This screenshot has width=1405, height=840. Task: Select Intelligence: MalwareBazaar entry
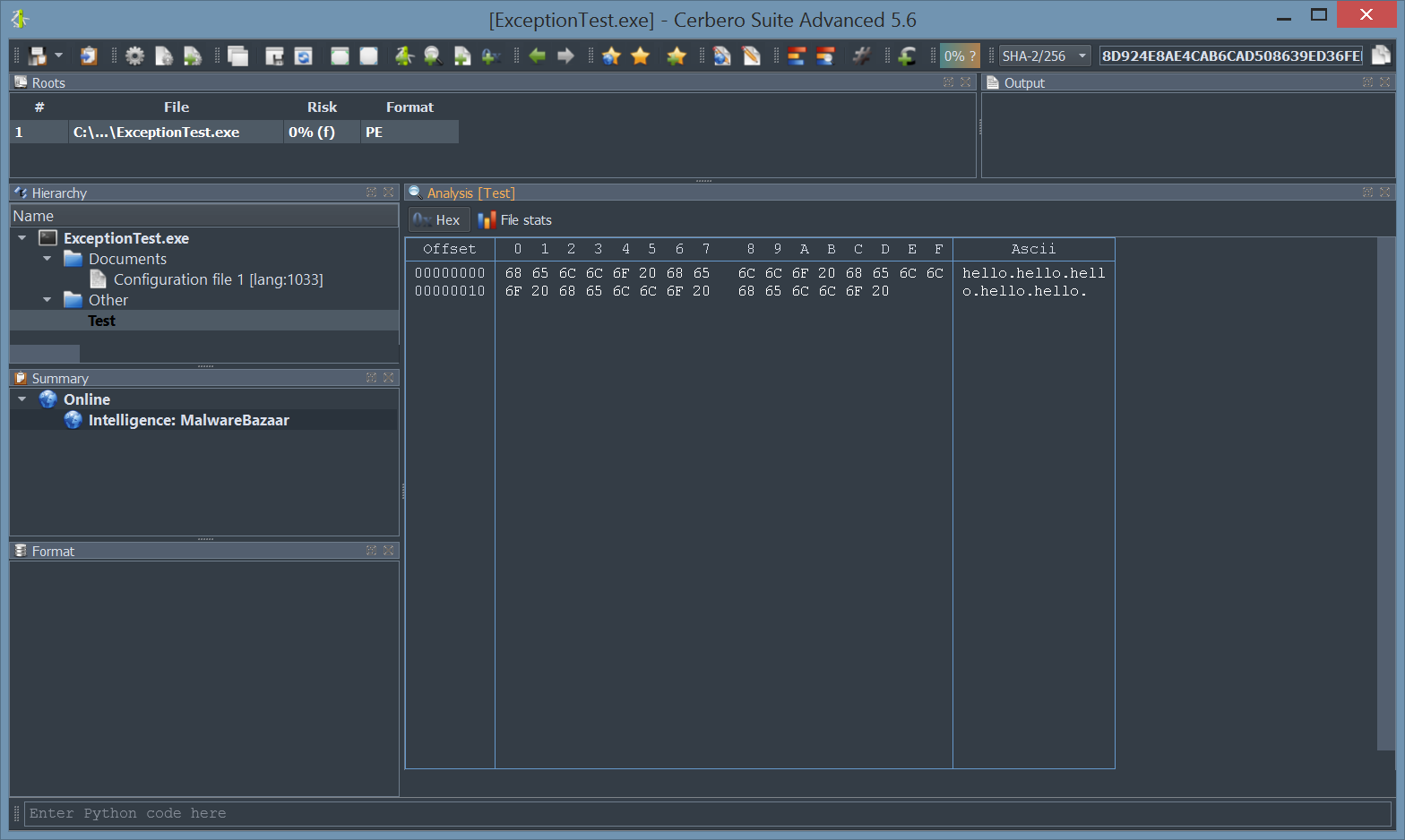(x=188, y=420)
